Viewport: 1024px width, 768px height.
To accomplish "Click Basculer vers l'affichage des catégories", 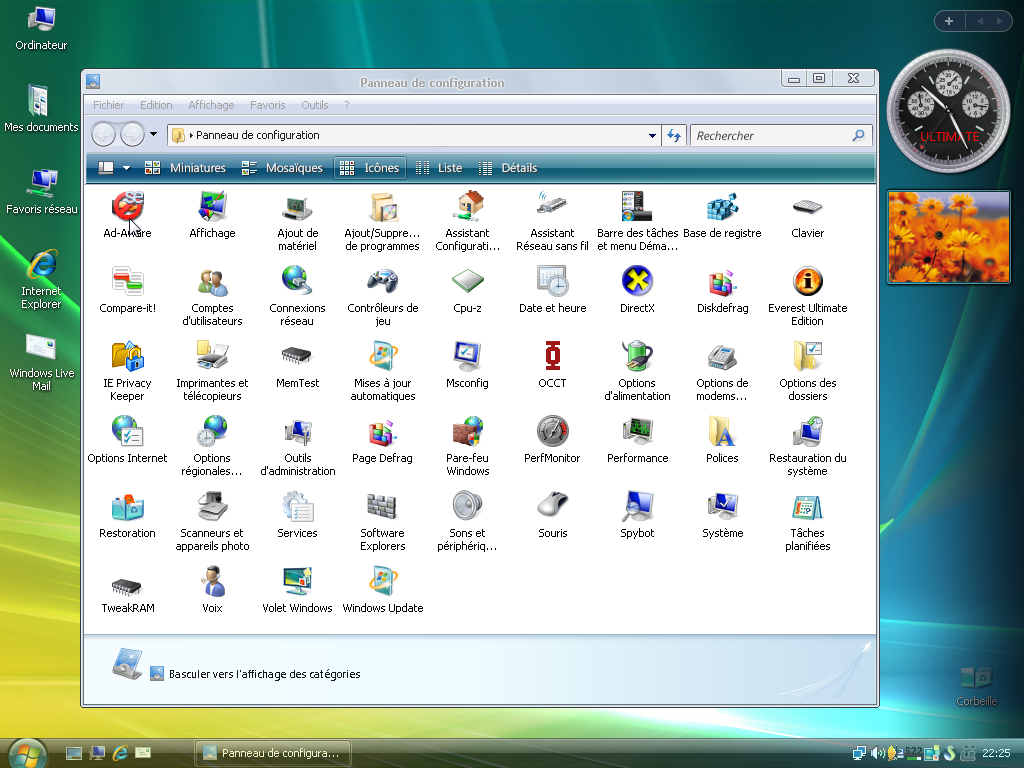I will pos(264,674).
